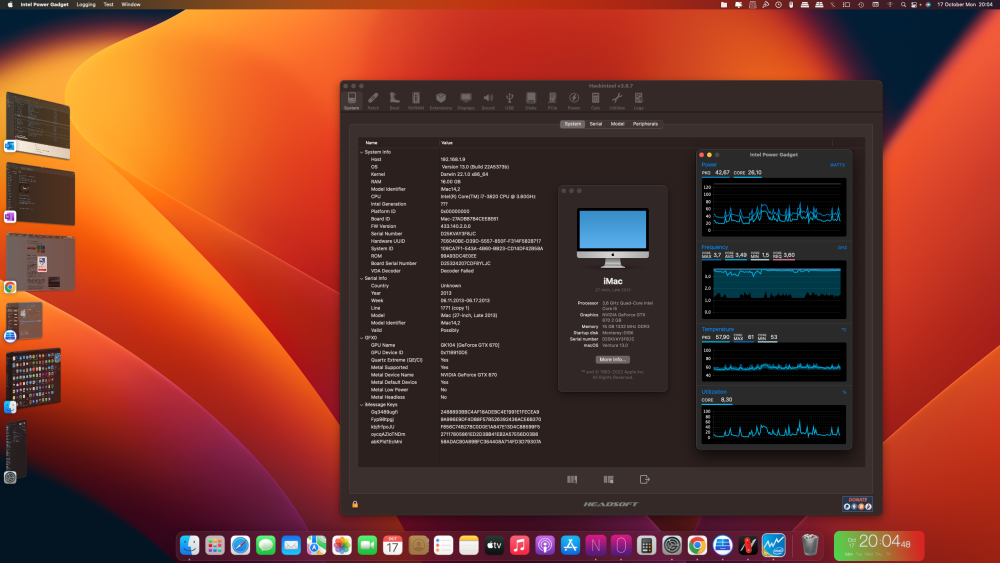Viewport: 1000px width, 563px height.
Task: Select the PCIe toolbar icon
Action: point(552,101)
